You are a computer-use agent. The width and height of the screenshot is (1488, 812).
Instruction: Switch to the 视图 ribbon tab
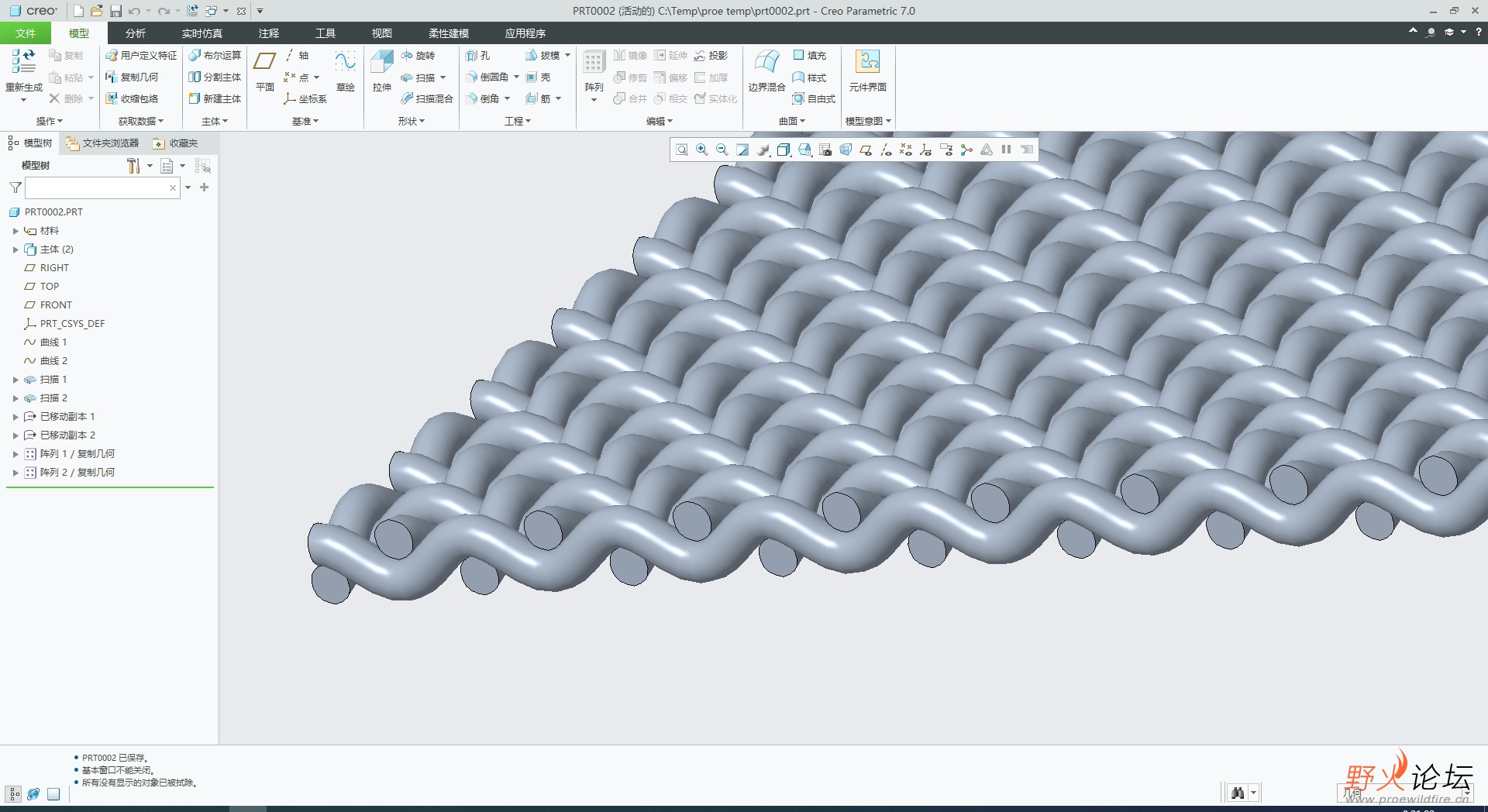381,33
